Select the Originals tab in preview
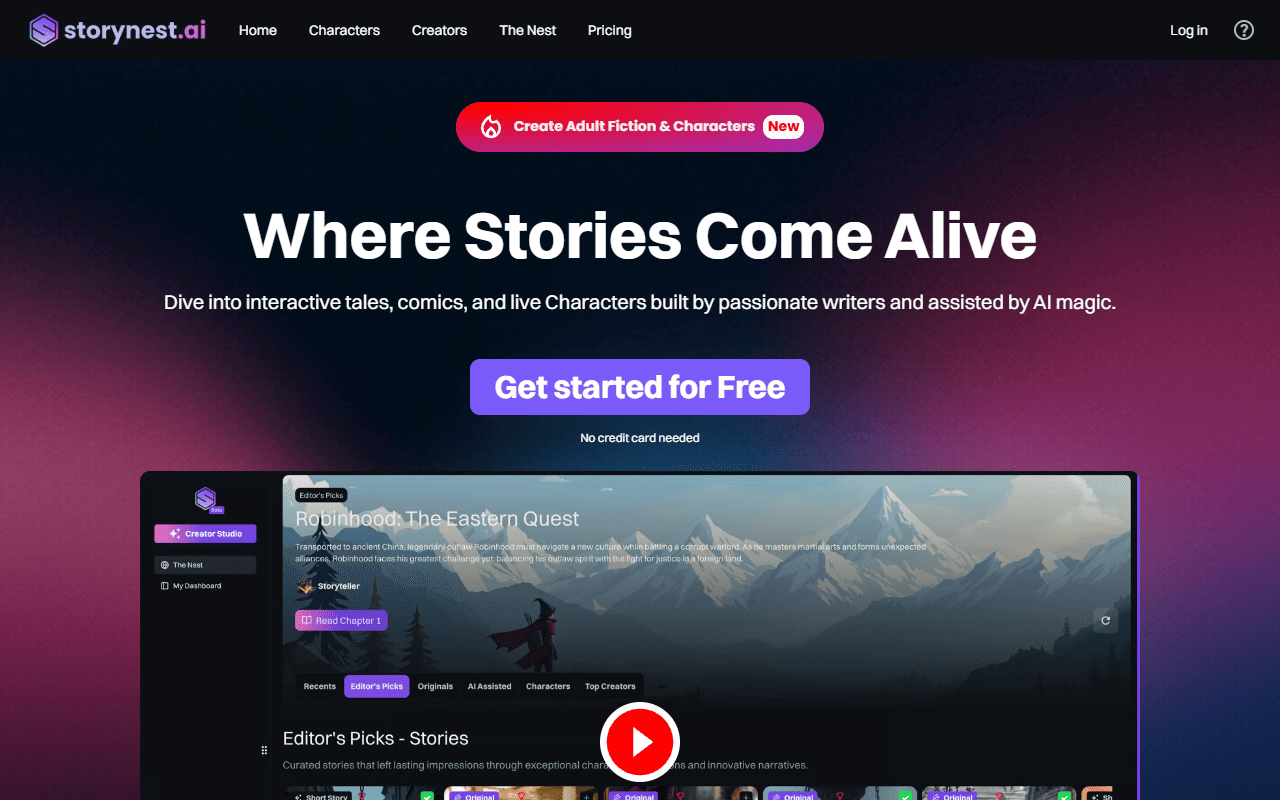Image resolution: width=1280 pixels, height=800 pixels. tap(435, 686)
